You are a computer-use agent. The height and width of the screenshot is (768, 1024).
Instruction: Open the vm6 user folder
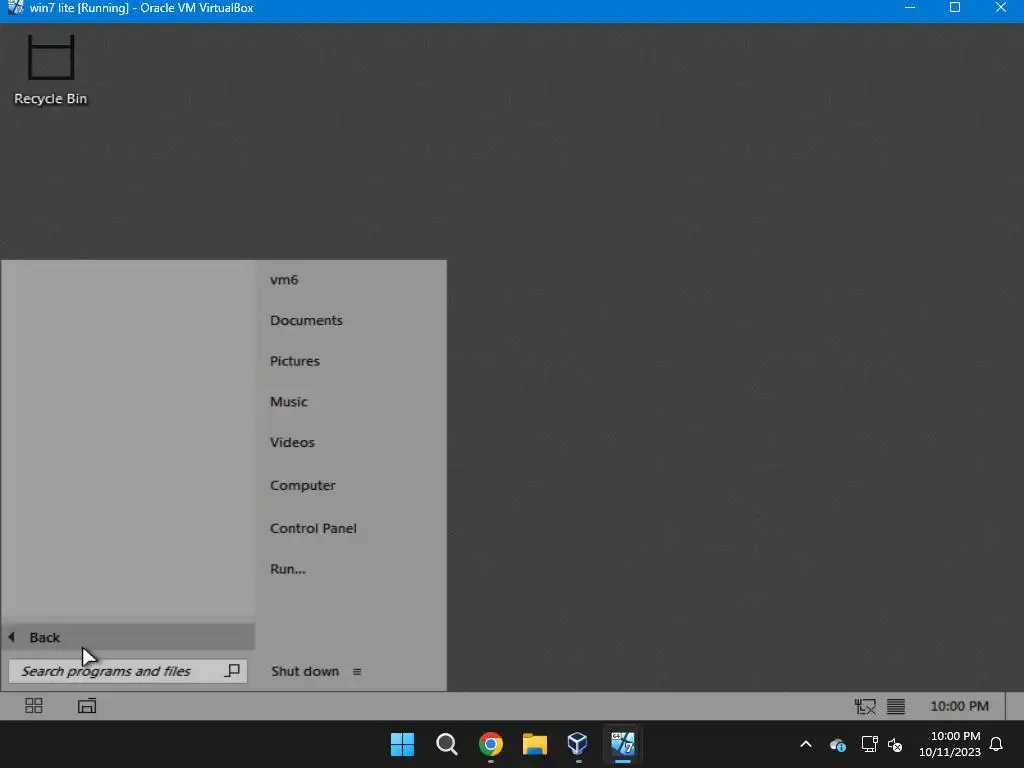click(284, 280)
